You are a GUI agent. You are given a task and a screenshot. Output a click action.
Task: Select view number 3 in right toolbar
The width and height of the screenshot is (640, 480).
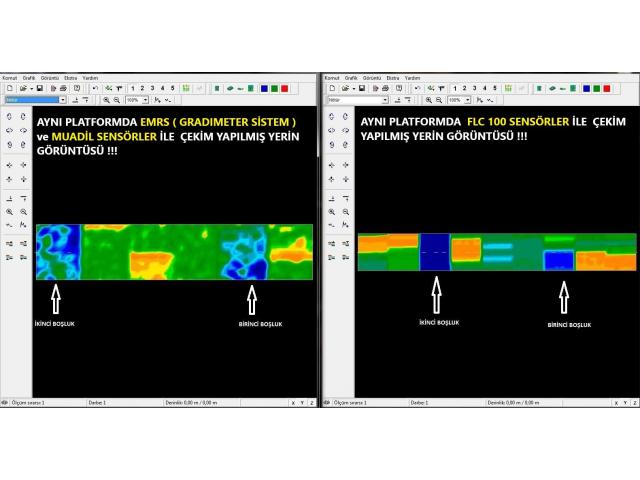475,88
